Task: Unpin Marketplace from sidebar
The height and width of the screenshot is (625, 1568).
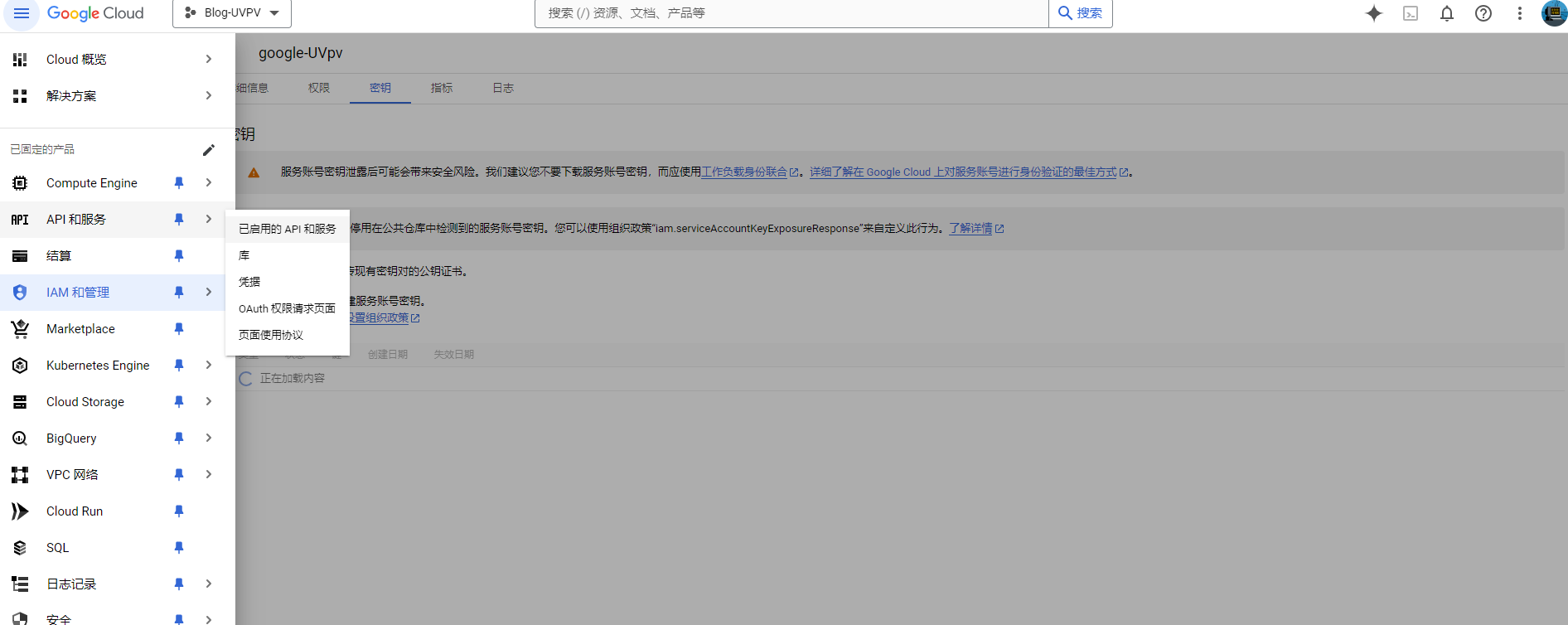Action: pos(179,329)
